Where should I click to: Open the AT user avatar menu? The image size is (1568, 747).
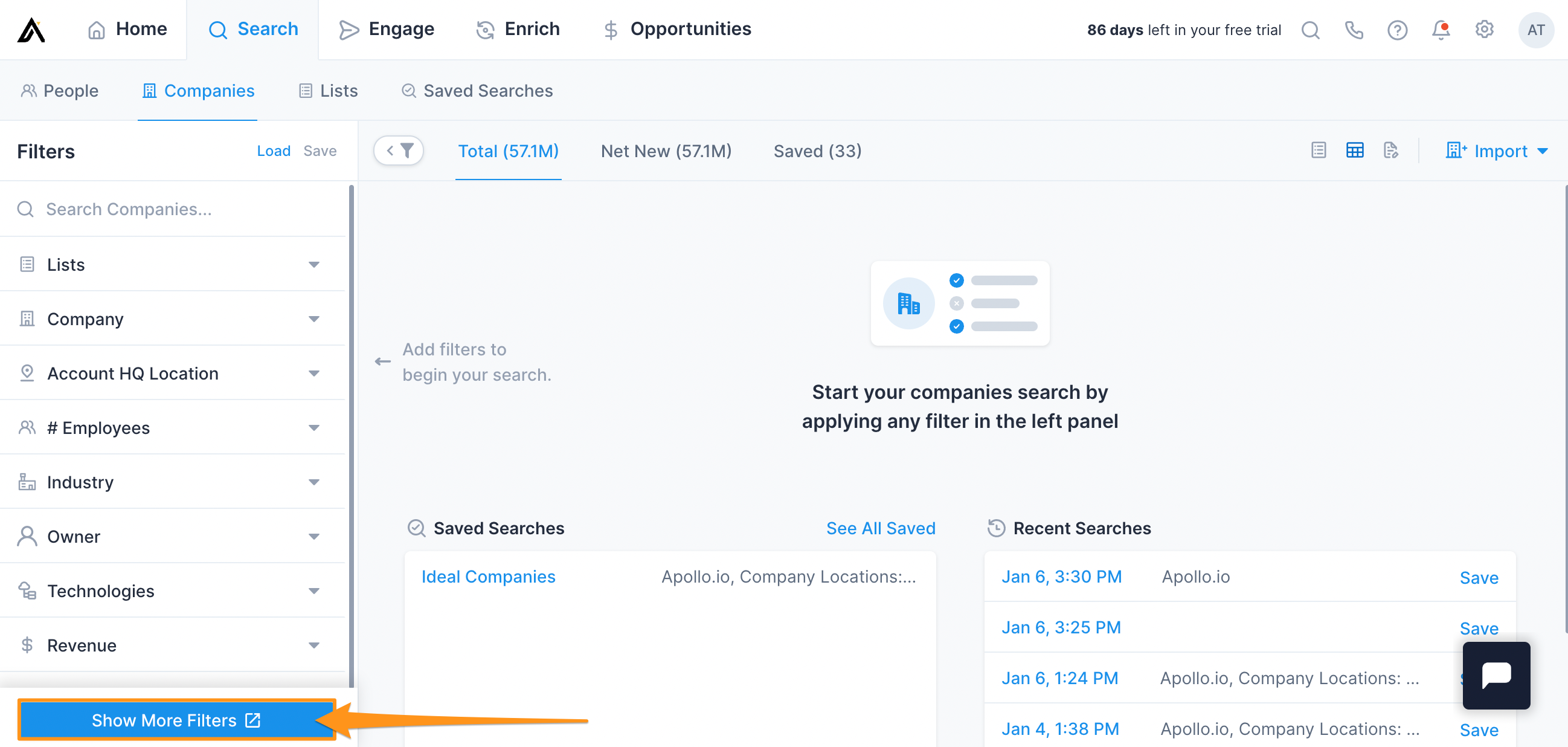(1536, 30)
